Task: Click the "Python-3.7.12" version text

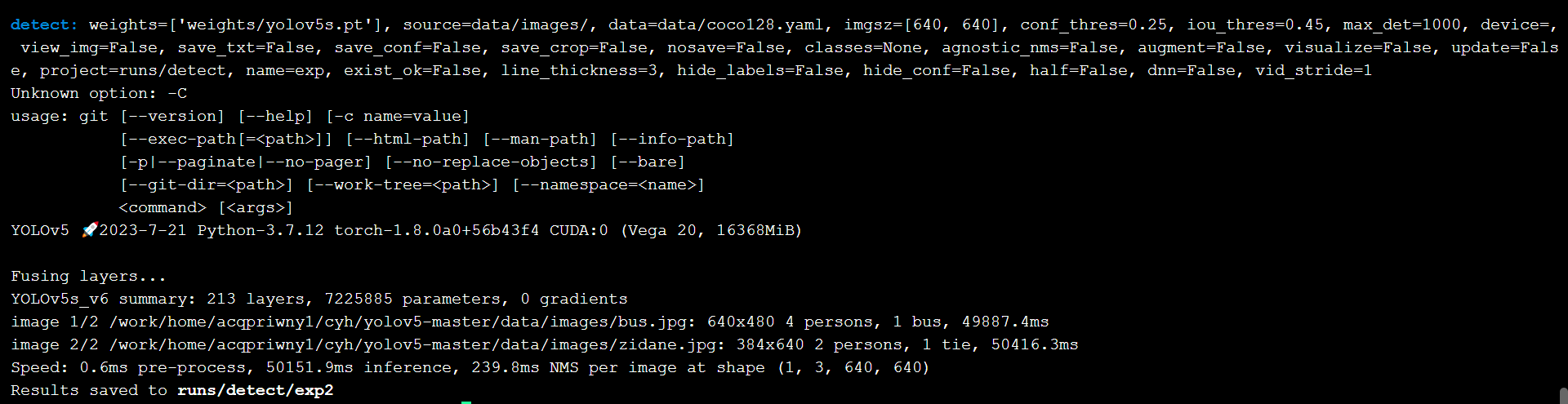Action: pyautogui.click(x=261, y=231)
